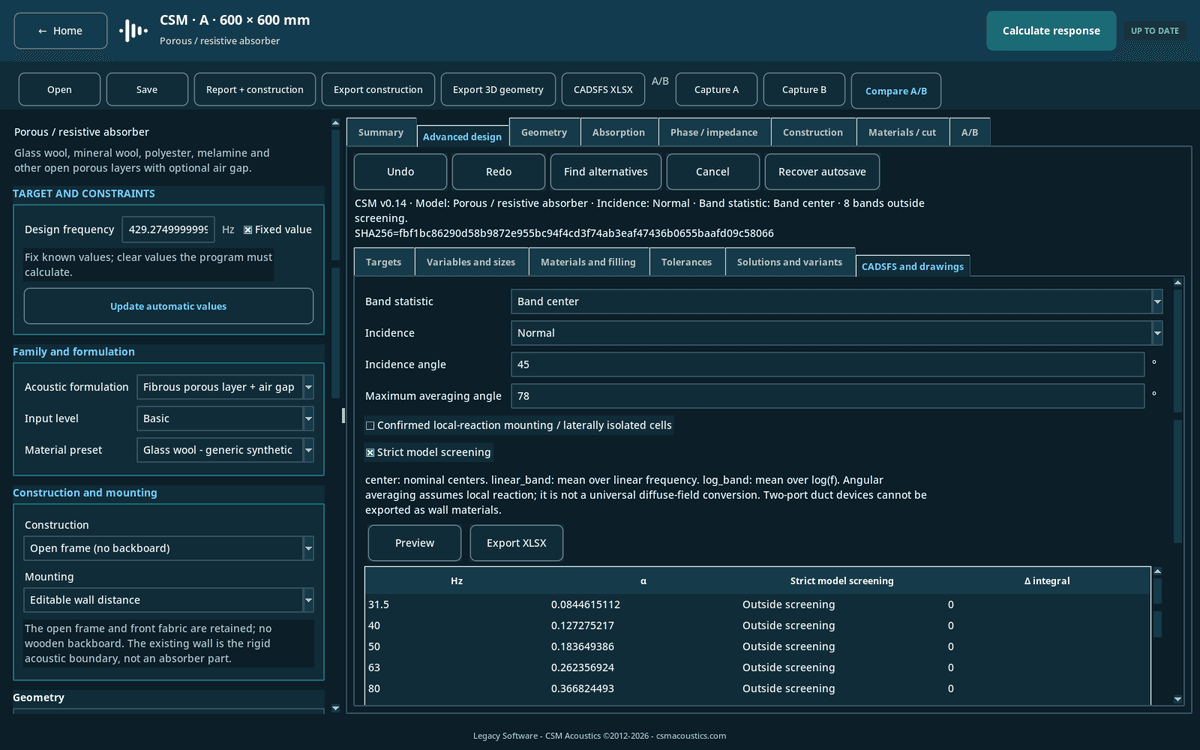Click Compare A/B
The width and height of the screenshot is (1200, 750).
point(896,91)
